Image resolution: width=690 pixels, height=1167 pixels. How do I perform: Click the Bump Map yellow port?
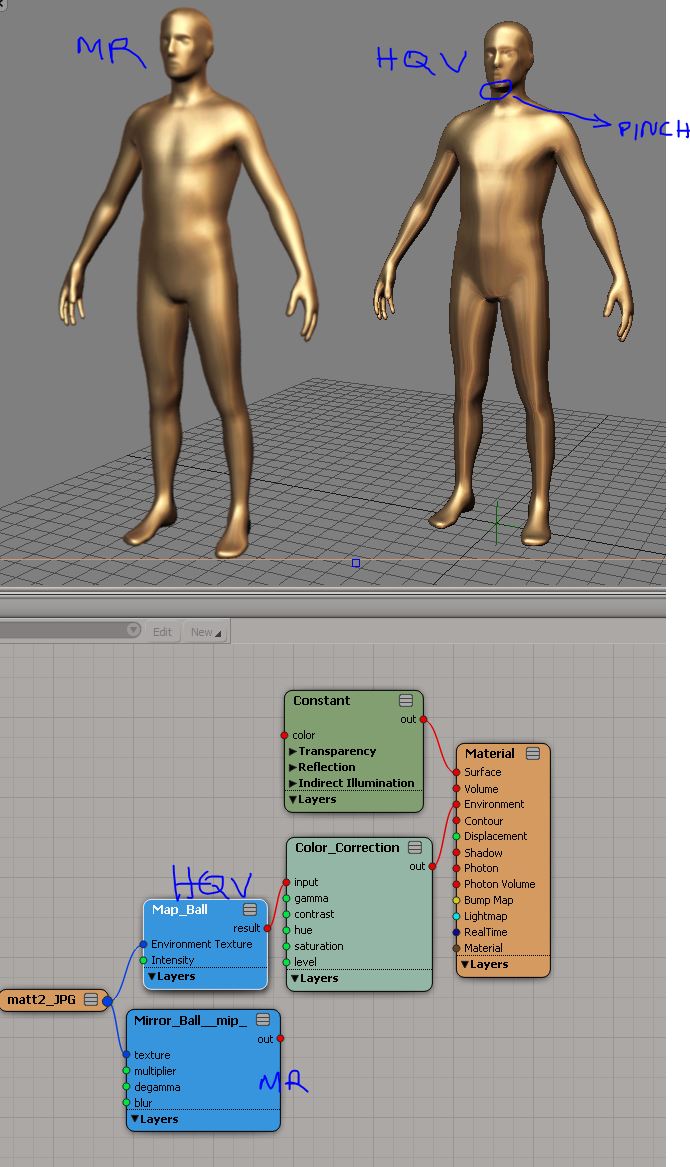458,900
